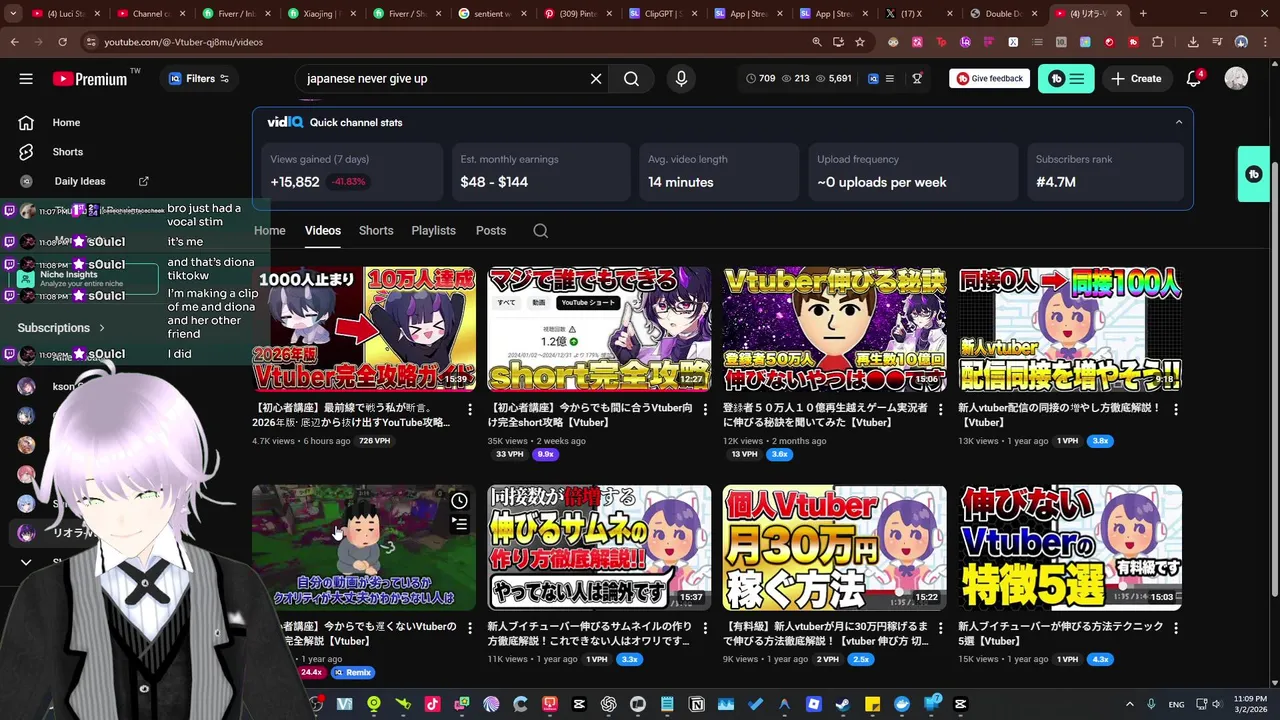Open the Playlists tab
The image size is (1280, 720).
(x=433, y=230)
